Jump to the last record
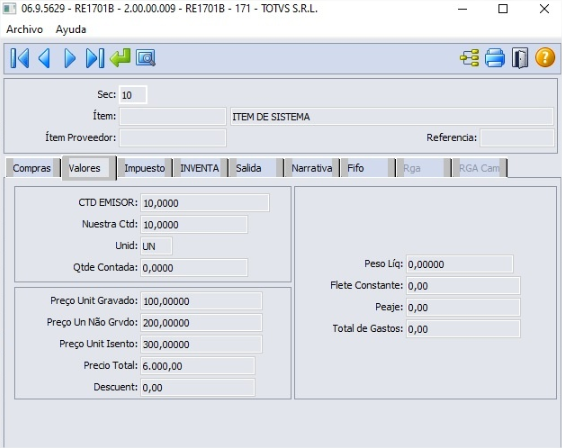This screenshot has height=448, width=562. (95, 58)
